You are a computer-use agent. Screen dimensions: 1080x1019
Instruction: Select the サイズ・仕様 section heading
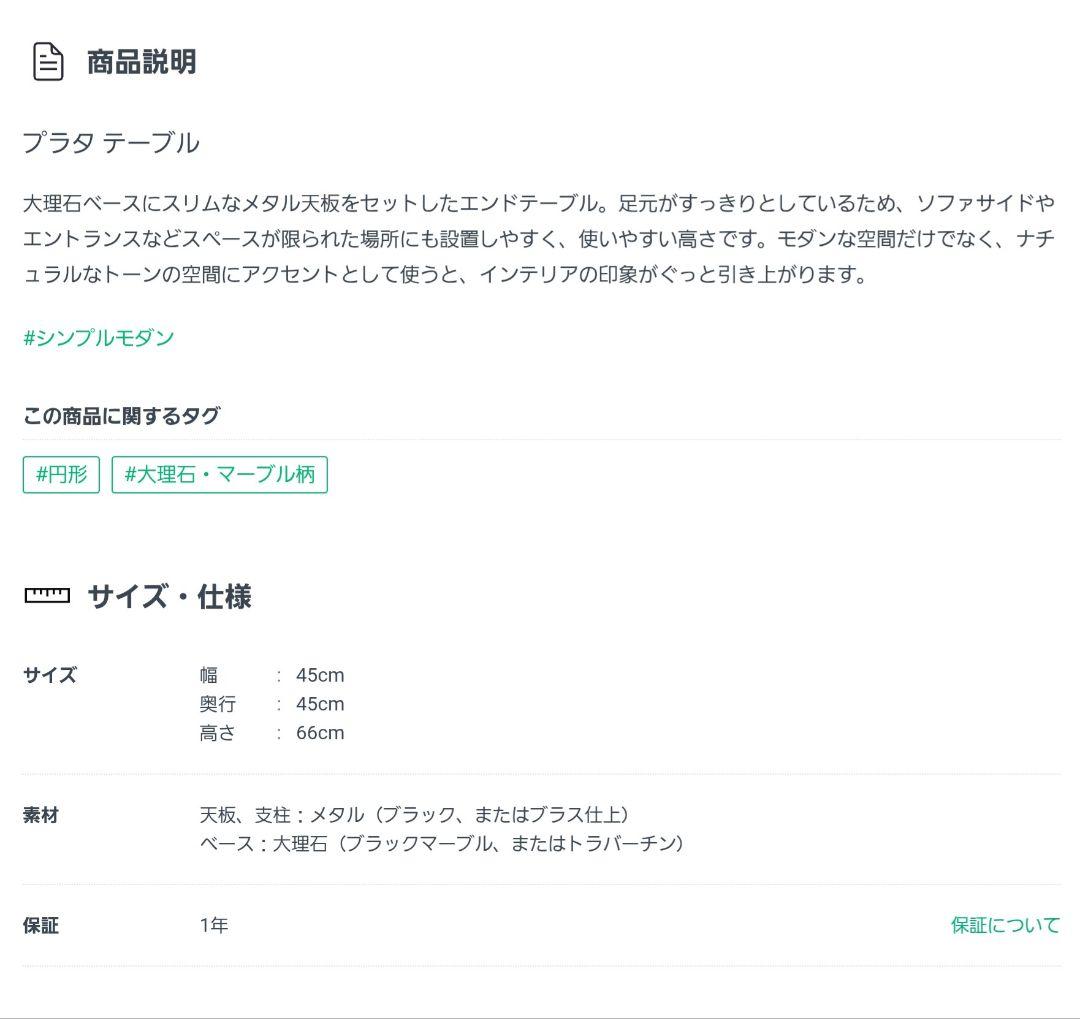(x=168, y=597)
